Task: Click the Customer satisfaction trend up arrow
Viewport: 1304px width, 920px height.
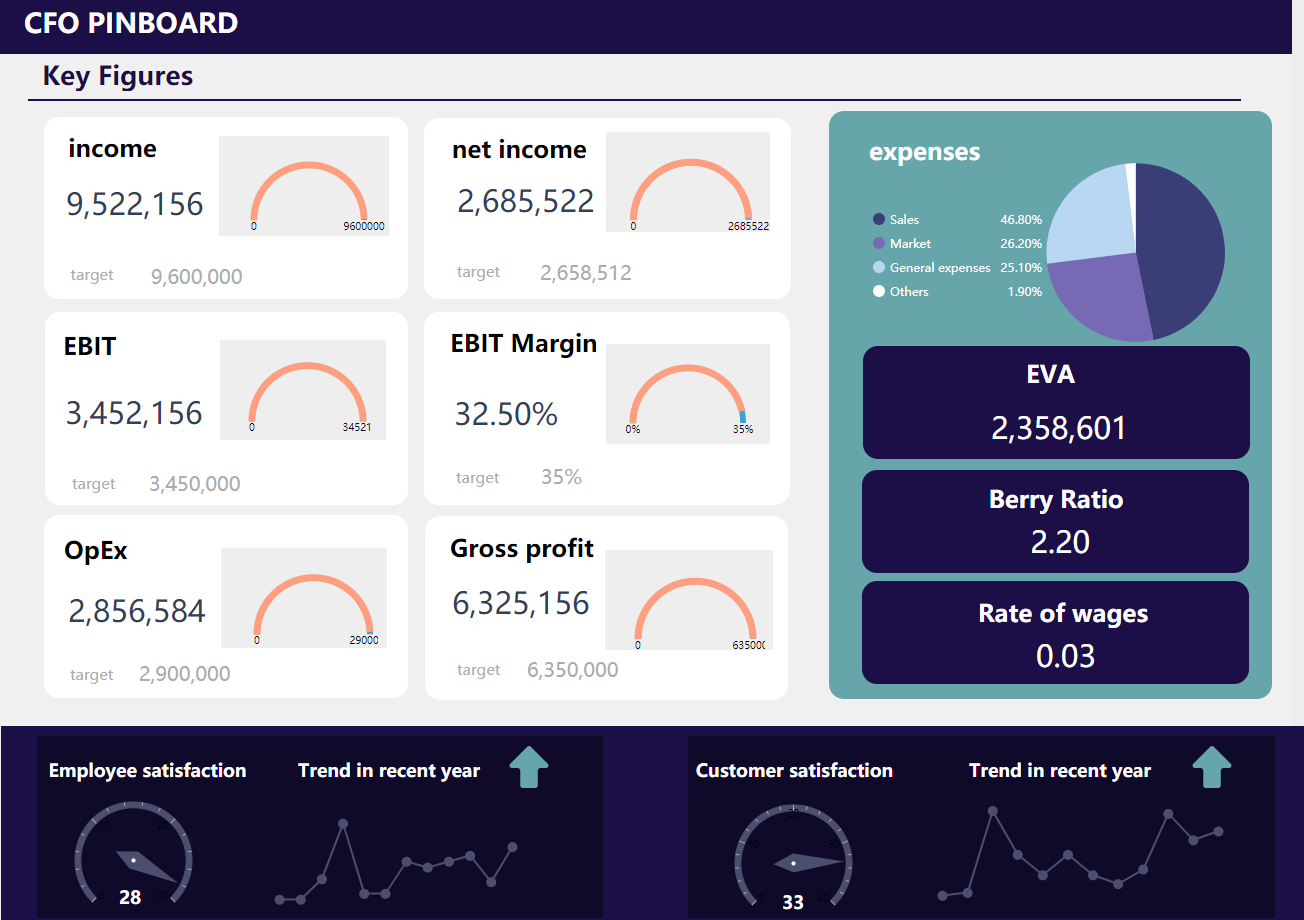Action: coord(1212,767)
